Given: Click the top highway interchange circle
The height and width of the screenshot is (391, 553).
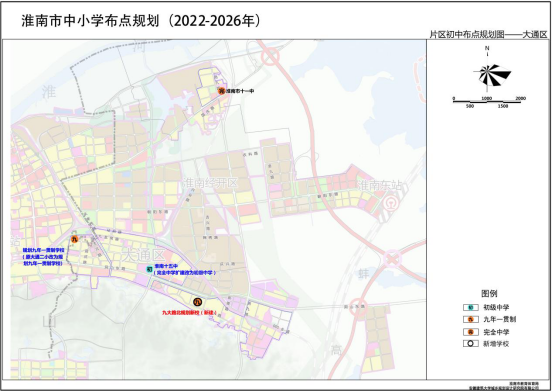Looking at the screenshot, I should (271, 56).
